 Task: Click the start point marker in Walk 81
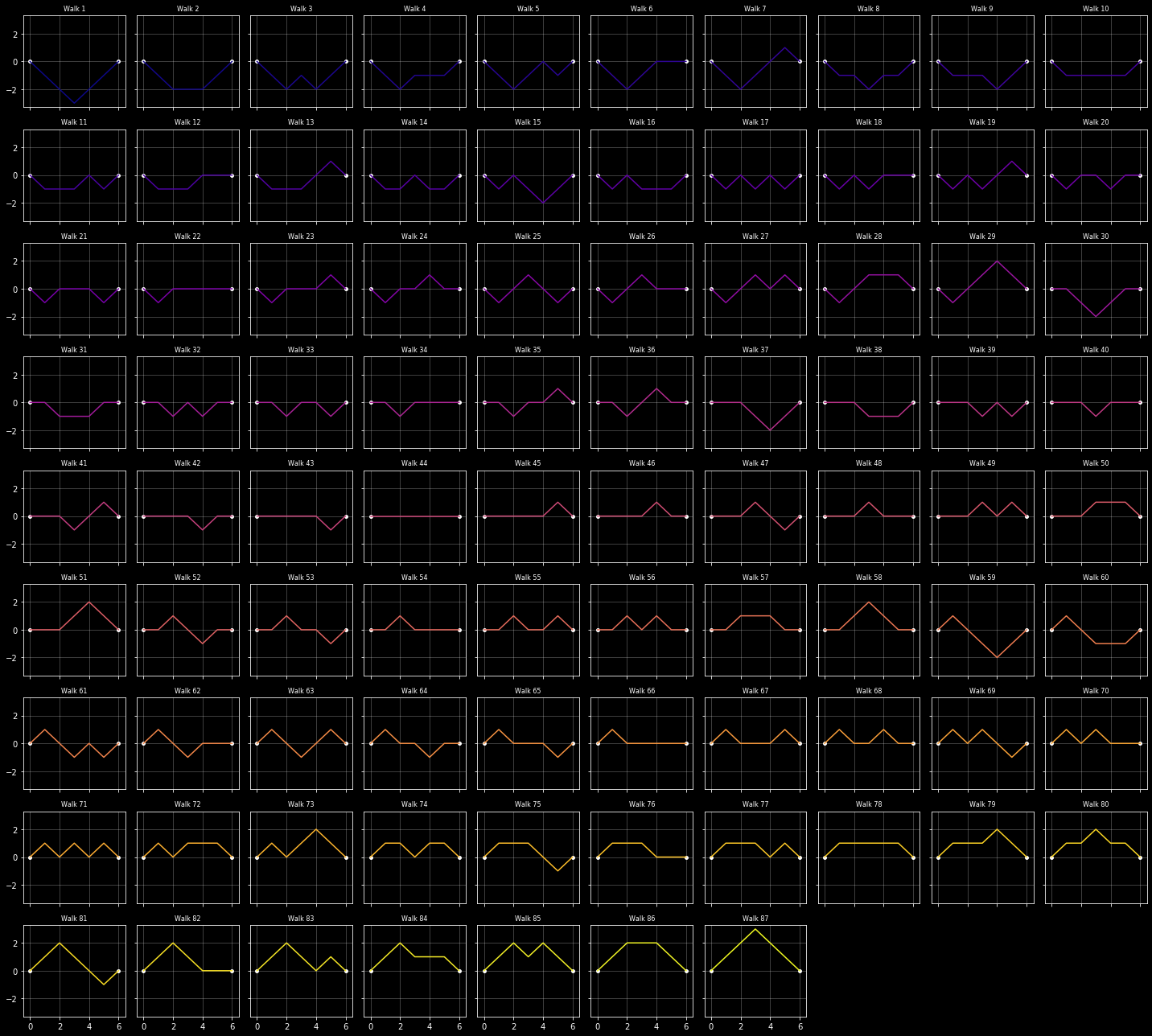30,971
